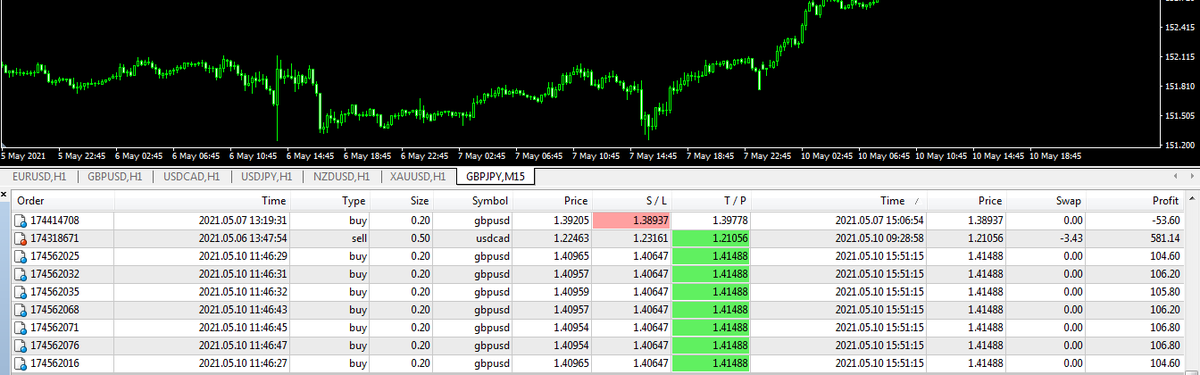Click open time 2021.05.07 13:19:31
1200x375 pixels.
(243, 220)
